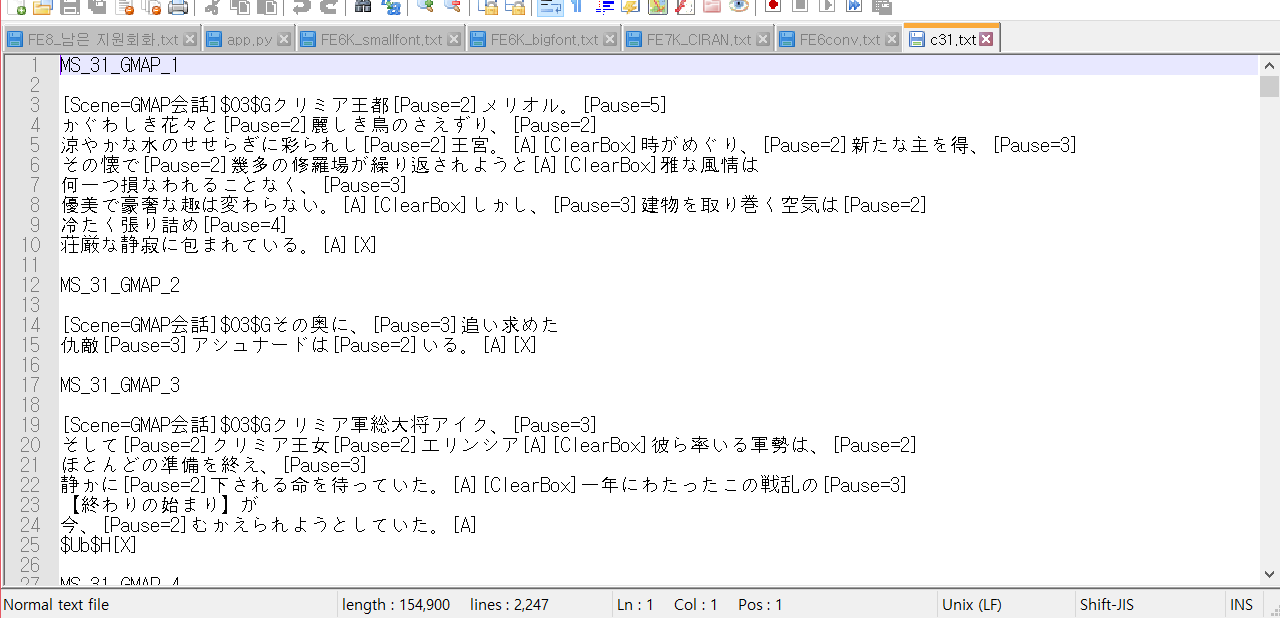Place cursor on line MS_31_GMAP_3
This screenshot has width=1280, height=618.
coord(120,385)
